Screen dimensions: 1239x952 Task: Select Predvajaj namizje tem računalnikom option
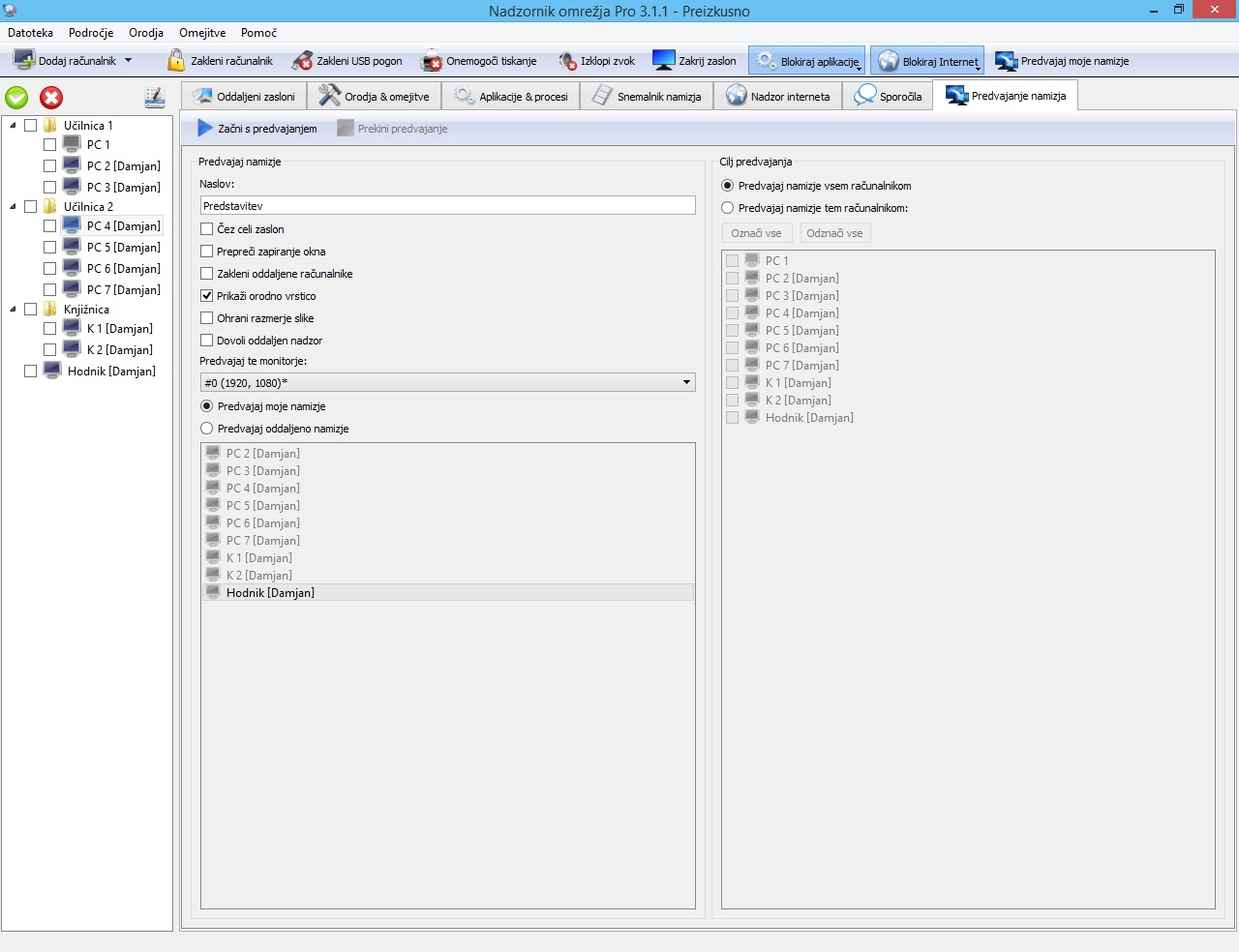coord(728,208)
